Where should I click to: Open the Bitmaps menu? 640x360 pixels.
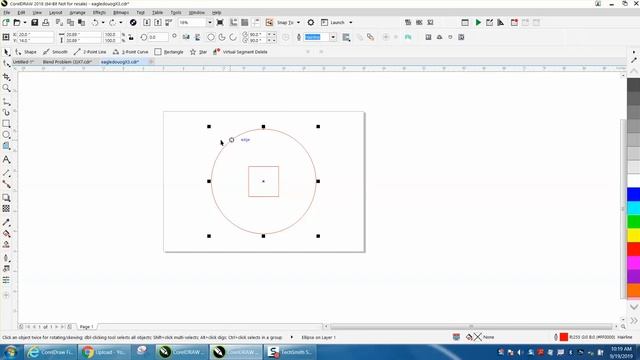tap(121, 13)
